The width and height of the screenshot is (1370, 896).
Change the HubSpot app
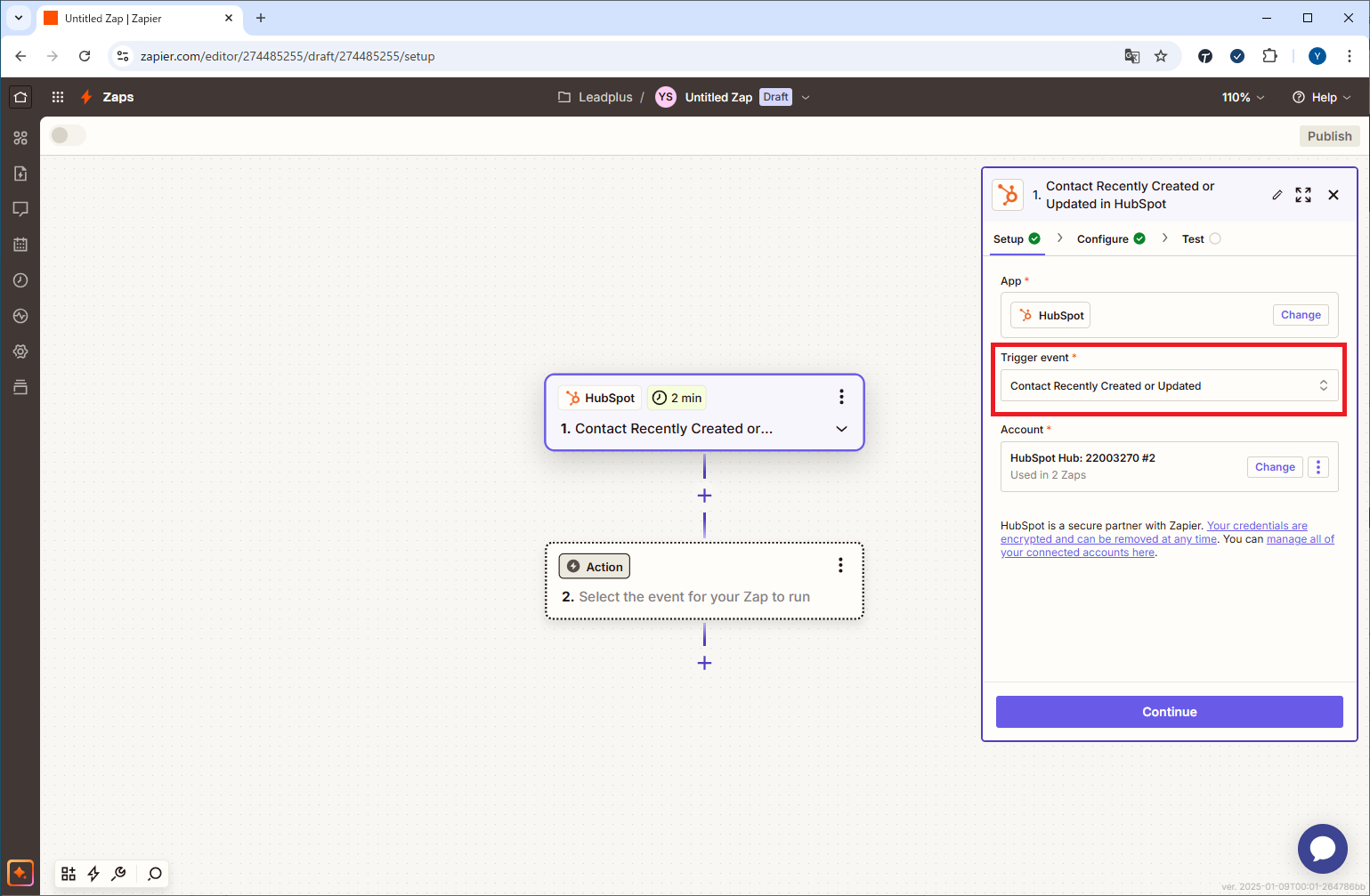(x=1301, y=315)
